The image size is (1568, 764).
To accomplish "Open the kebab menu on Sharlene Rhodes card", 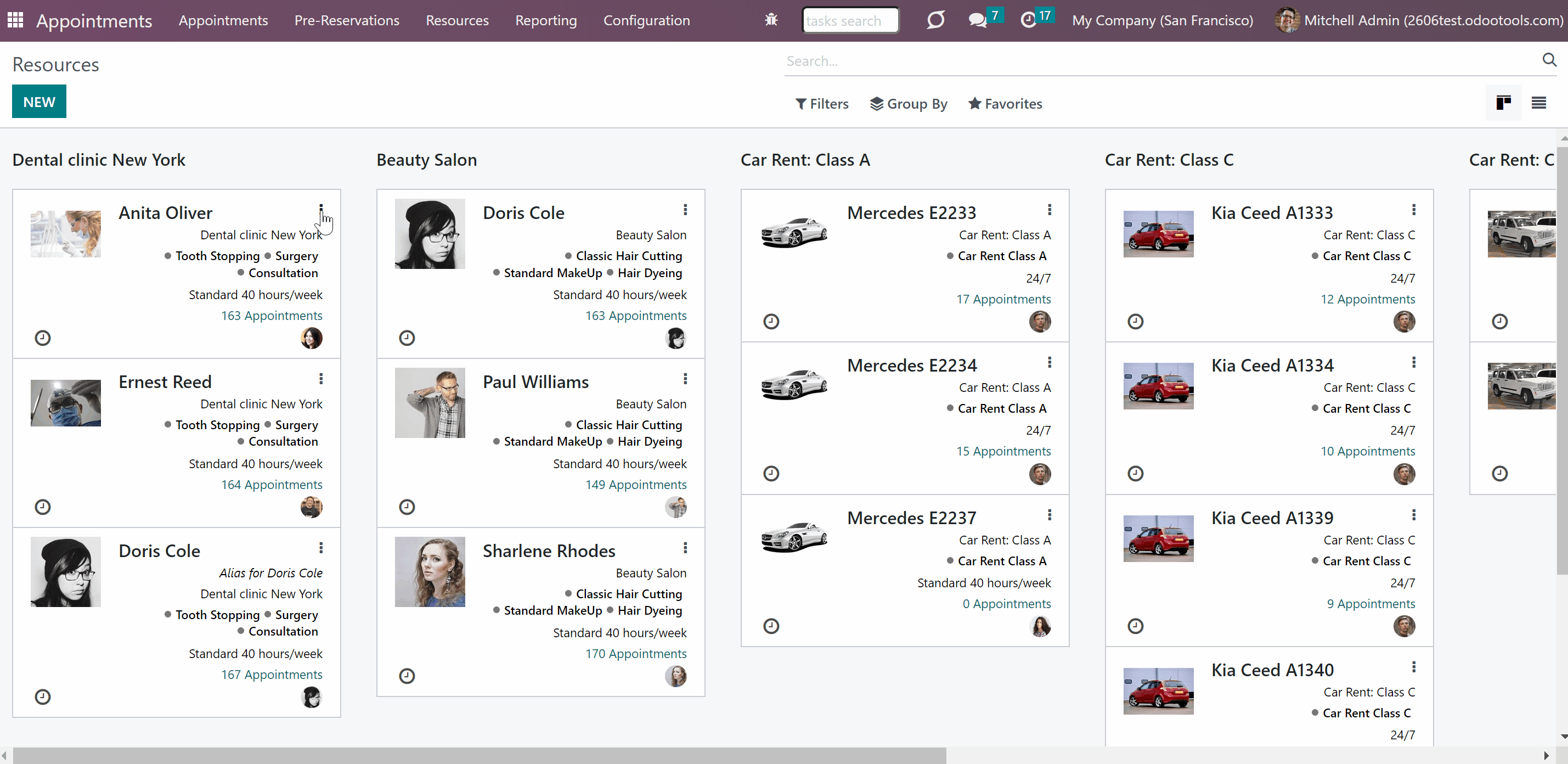I will click(x=685, y=548).
